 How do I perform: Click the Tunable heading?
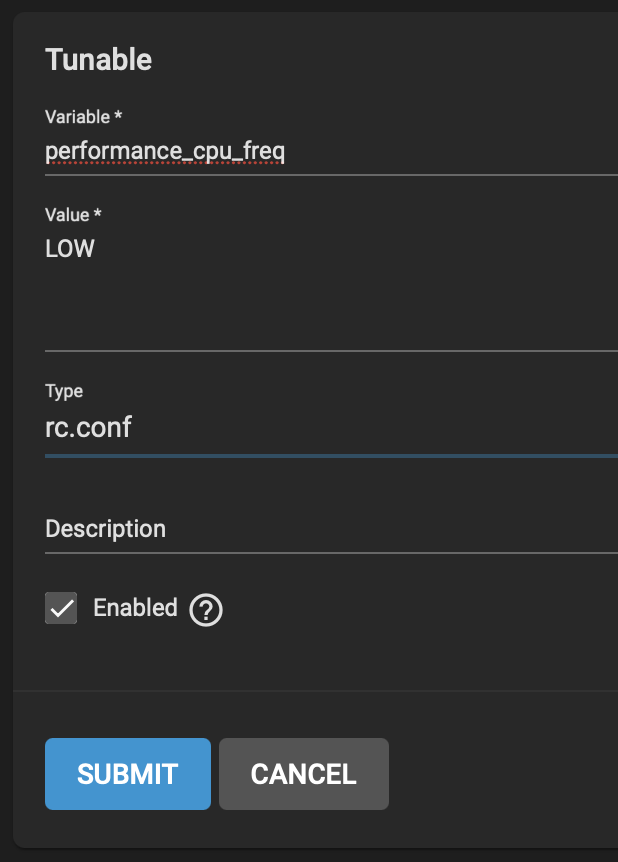pos(98,59)
